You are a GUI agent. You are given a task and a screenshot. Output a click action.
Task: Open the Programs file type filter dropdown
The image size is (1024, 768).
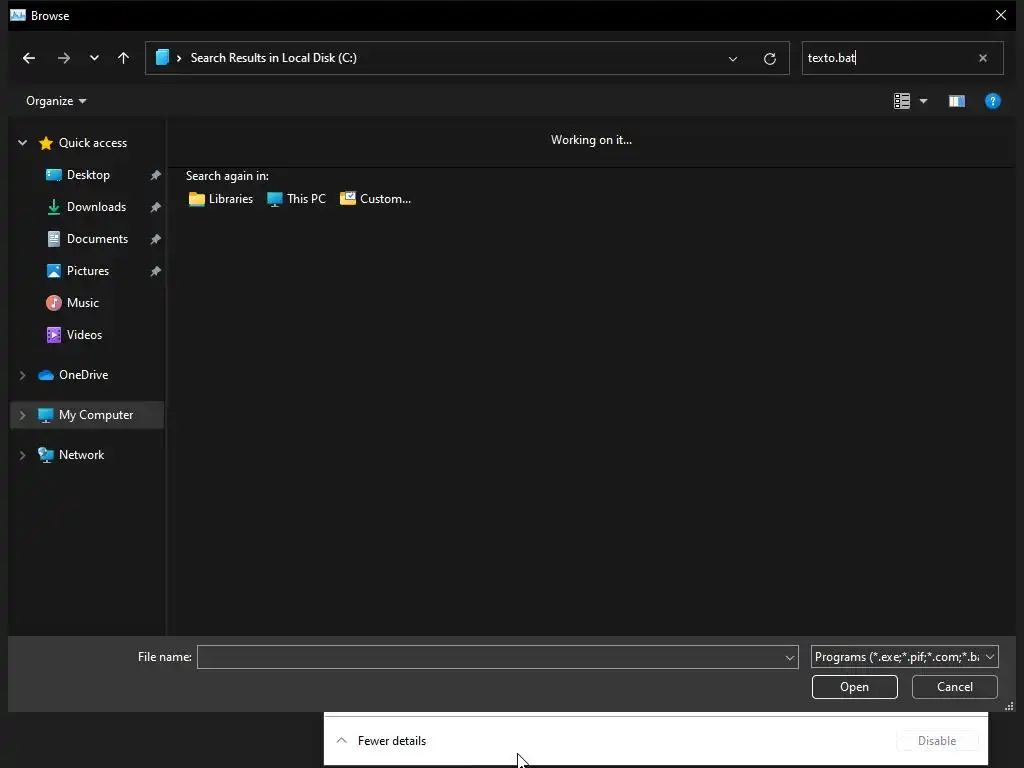coord(904,657)
